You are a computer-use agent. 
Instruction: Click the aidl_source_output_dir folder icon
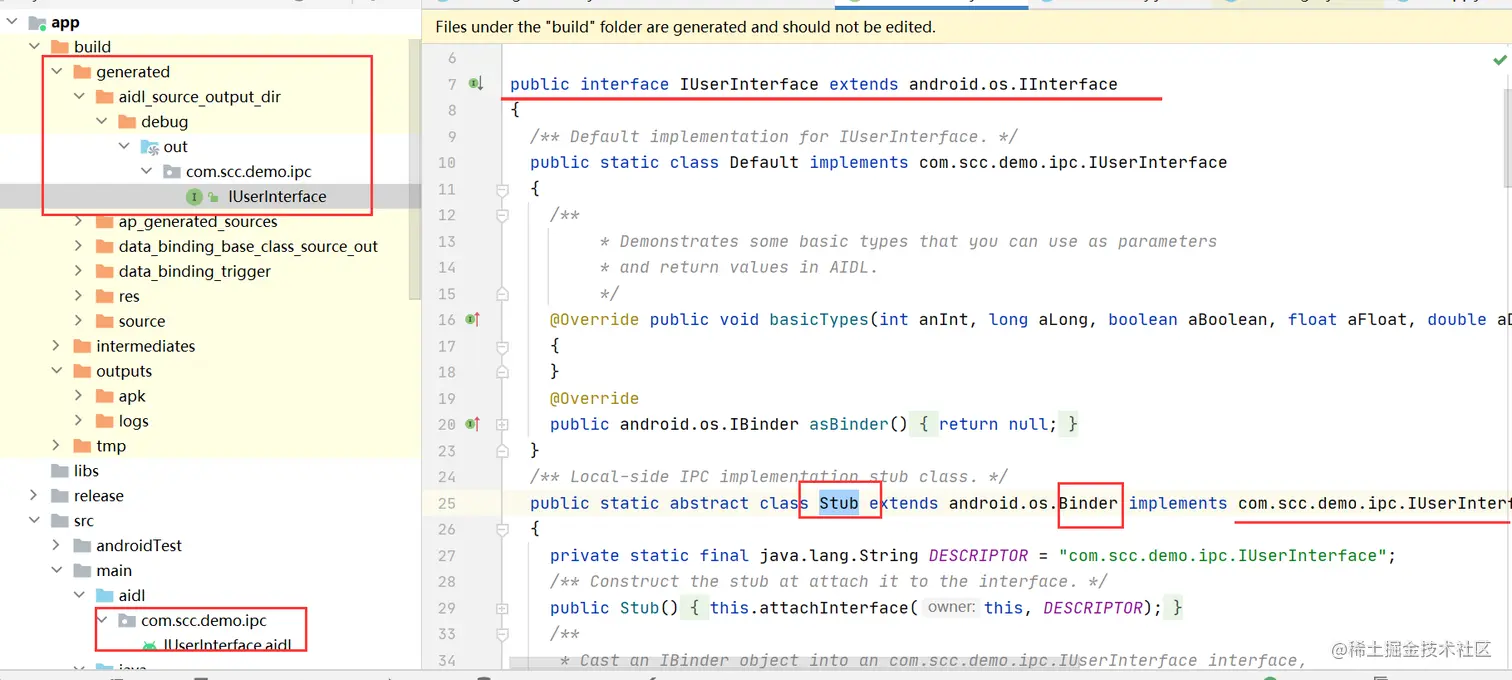pyautogui.click(x=104, y=97)
